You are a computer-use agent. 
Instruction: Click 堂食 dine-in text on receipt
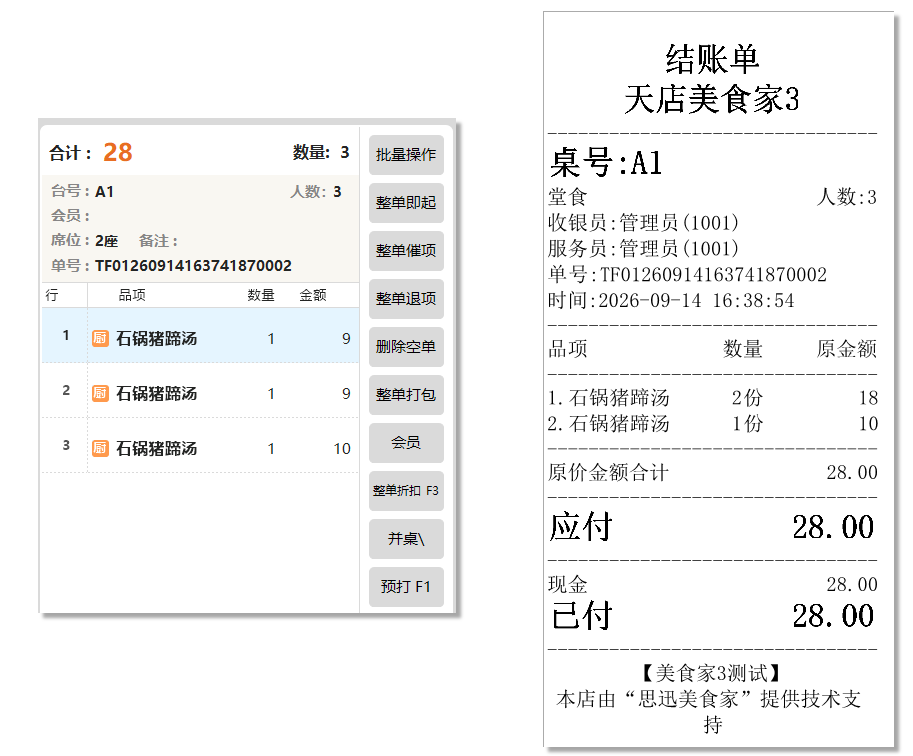[568, 197]
